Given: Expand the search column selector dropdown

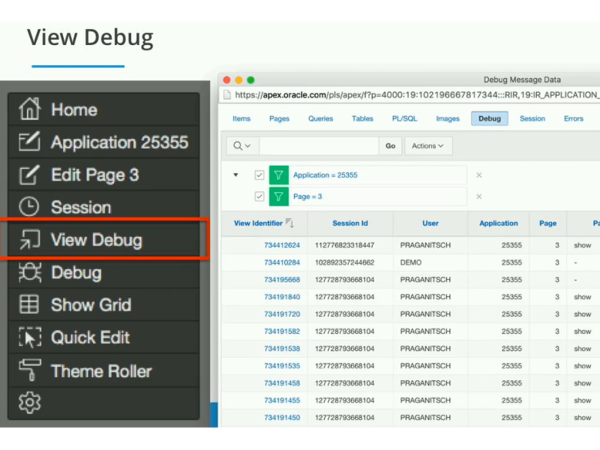Looking at the screenshot, I should point(242,146).
